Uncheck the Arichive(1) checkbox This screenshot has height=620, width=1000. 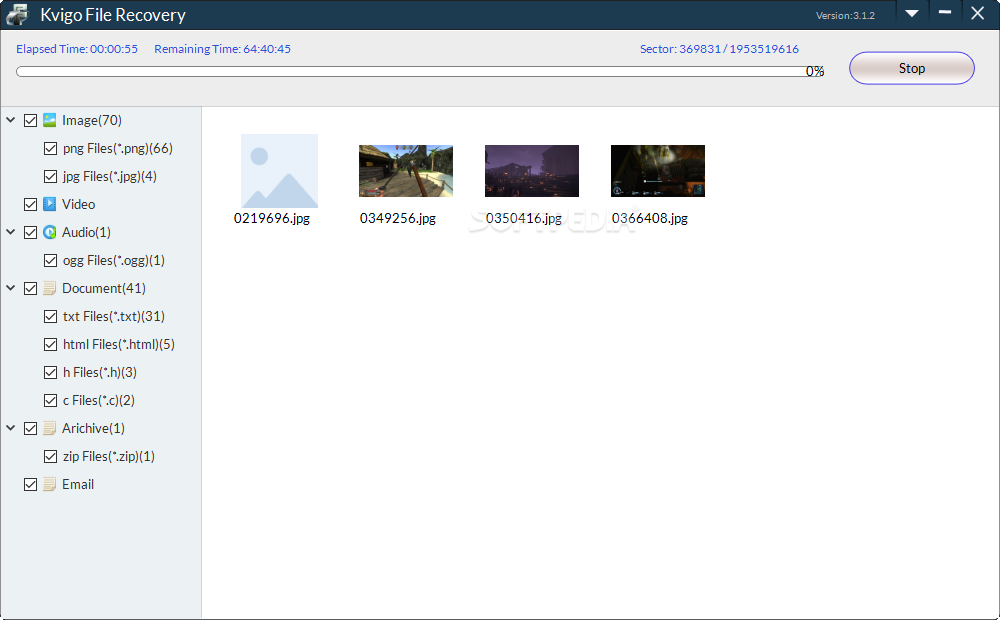(30, 428)
